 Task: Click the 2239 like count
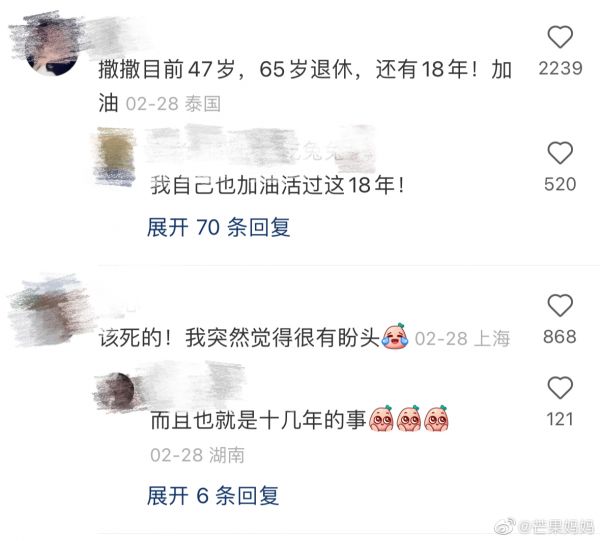[560, 68]
